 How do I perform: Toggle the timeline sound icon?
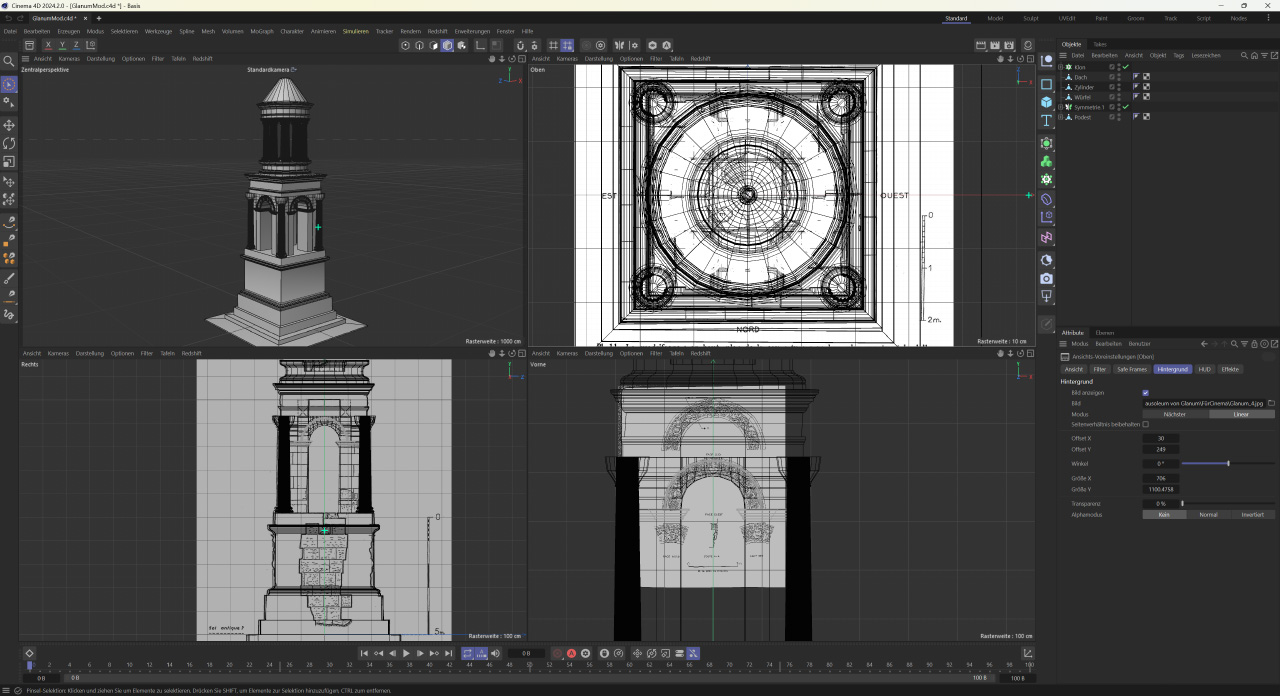[x=496, y=653]
